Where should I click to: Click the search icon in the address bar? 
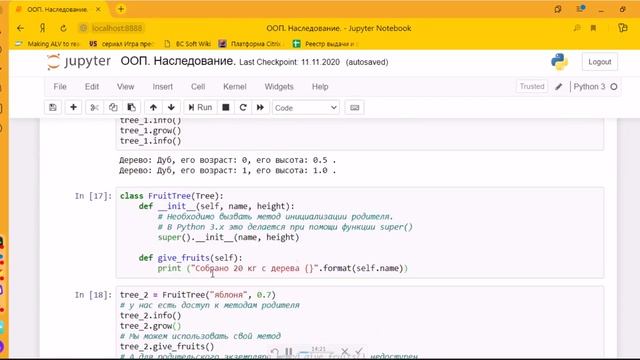point(577,28)
